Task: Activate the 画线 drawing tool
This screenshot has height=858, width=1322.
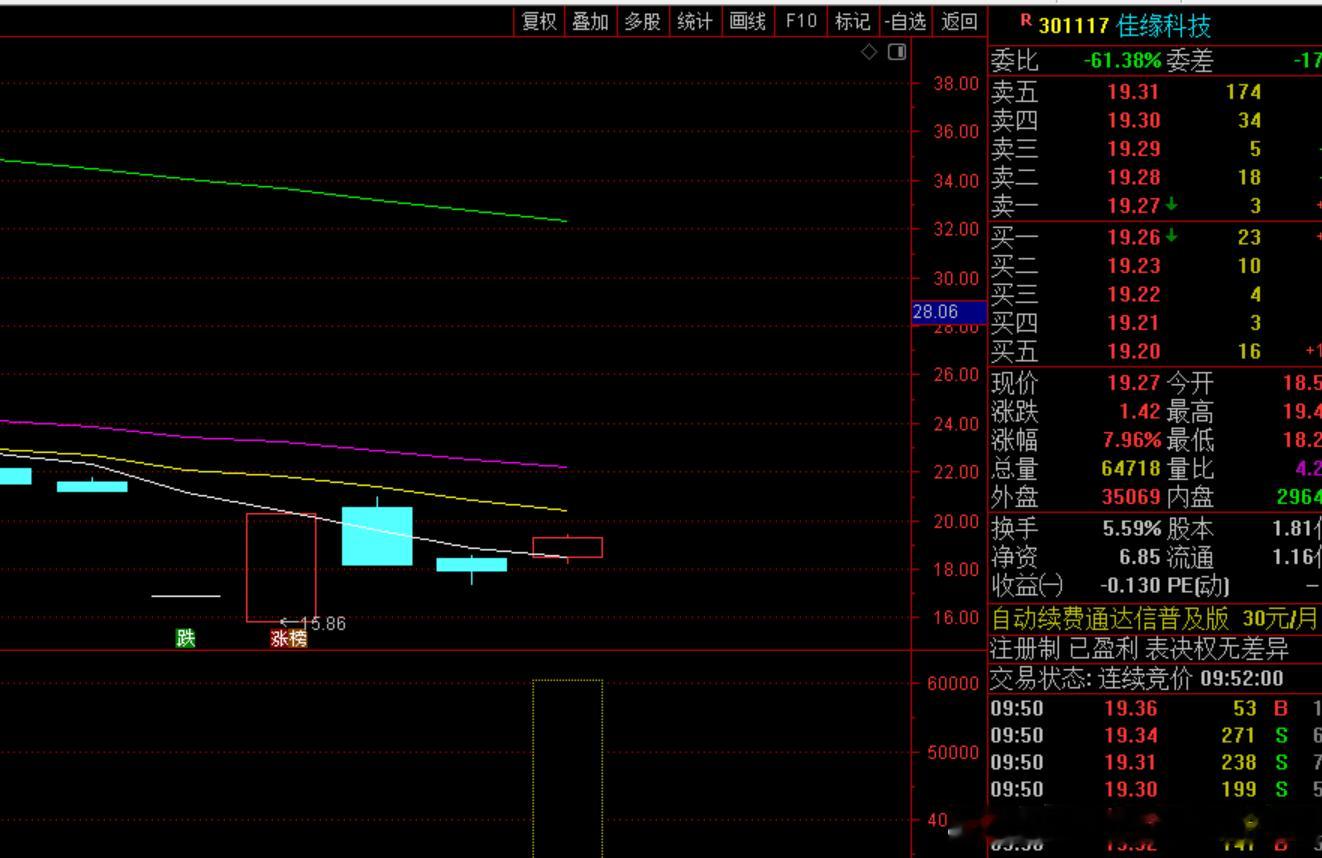Action: (x=748, y=21)
